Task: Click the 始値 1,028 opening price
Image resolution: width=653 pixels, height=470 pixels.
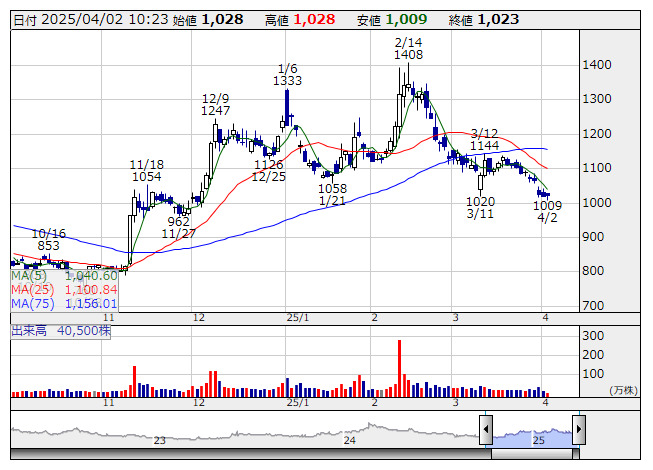Action: [208, 20]
